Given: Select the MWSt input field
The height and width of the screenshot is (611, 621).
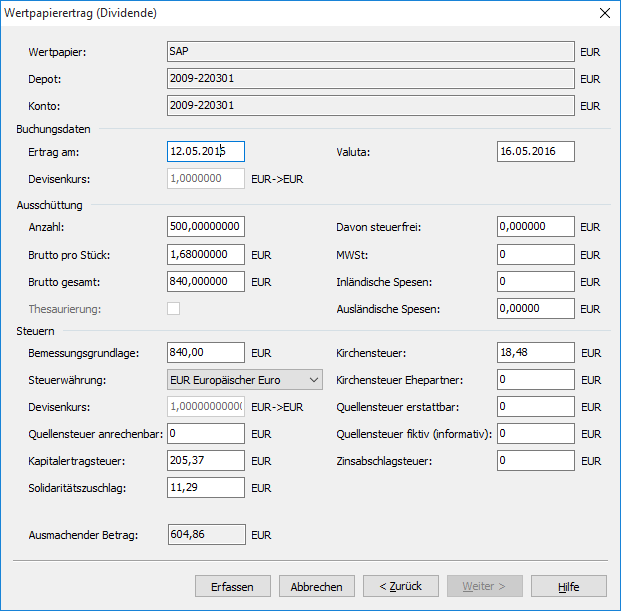Looking at the screenshot, I should pyautogui.click(x=535, y=255).
